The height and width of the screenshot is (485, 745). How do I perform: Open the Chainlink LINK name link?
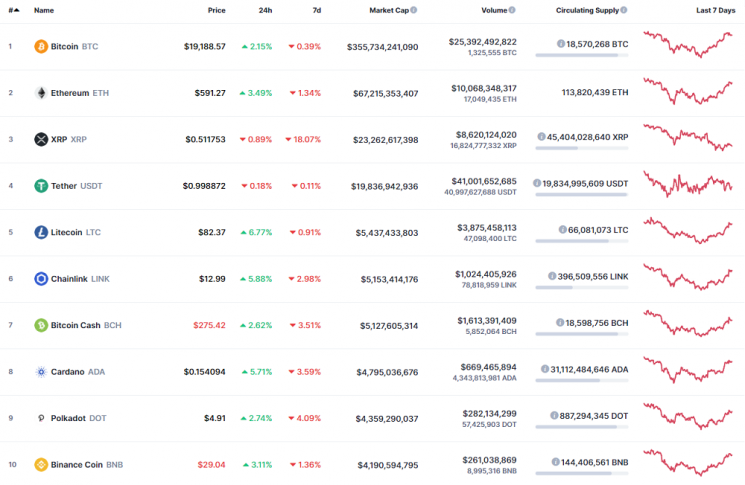pos(80,279)
